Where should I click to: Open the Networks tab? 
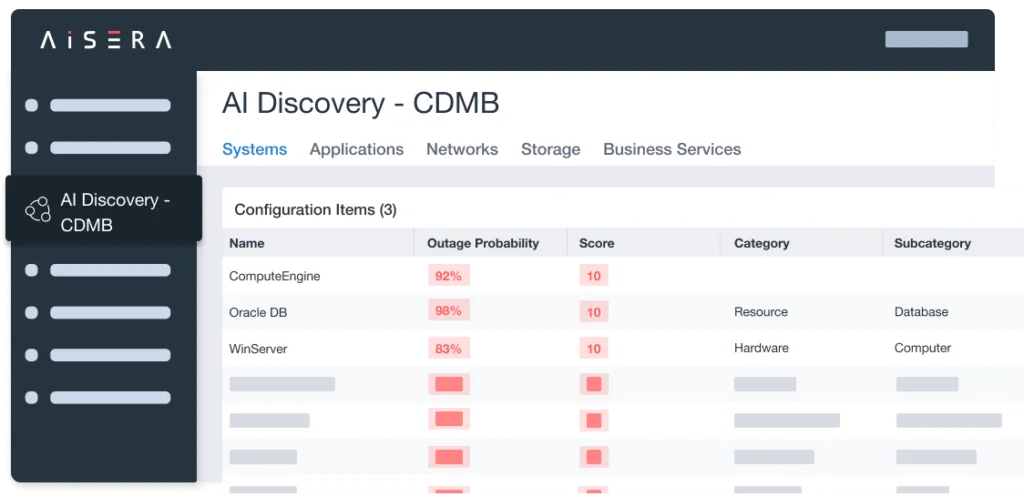tap(461, 149)
